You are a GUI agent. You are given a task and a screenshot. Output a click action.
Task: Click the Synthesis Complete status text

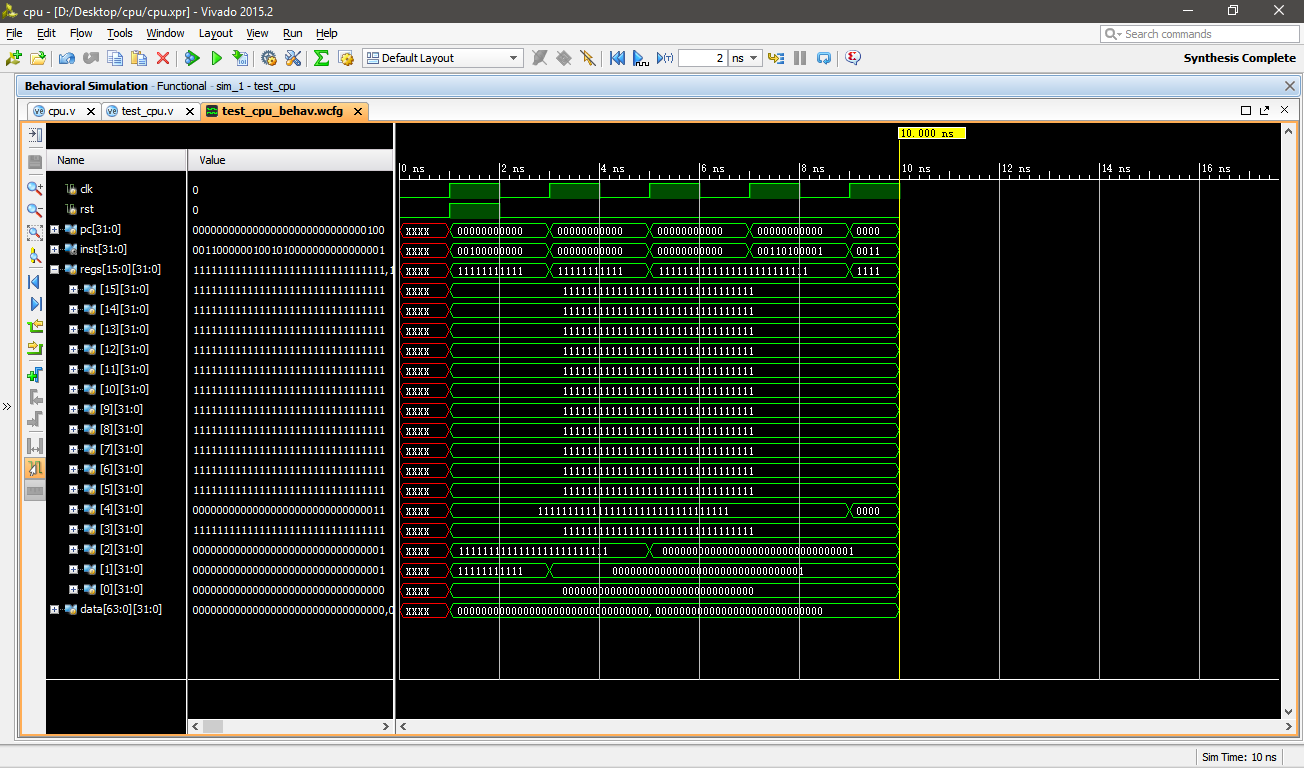(x=1240, y=58)
